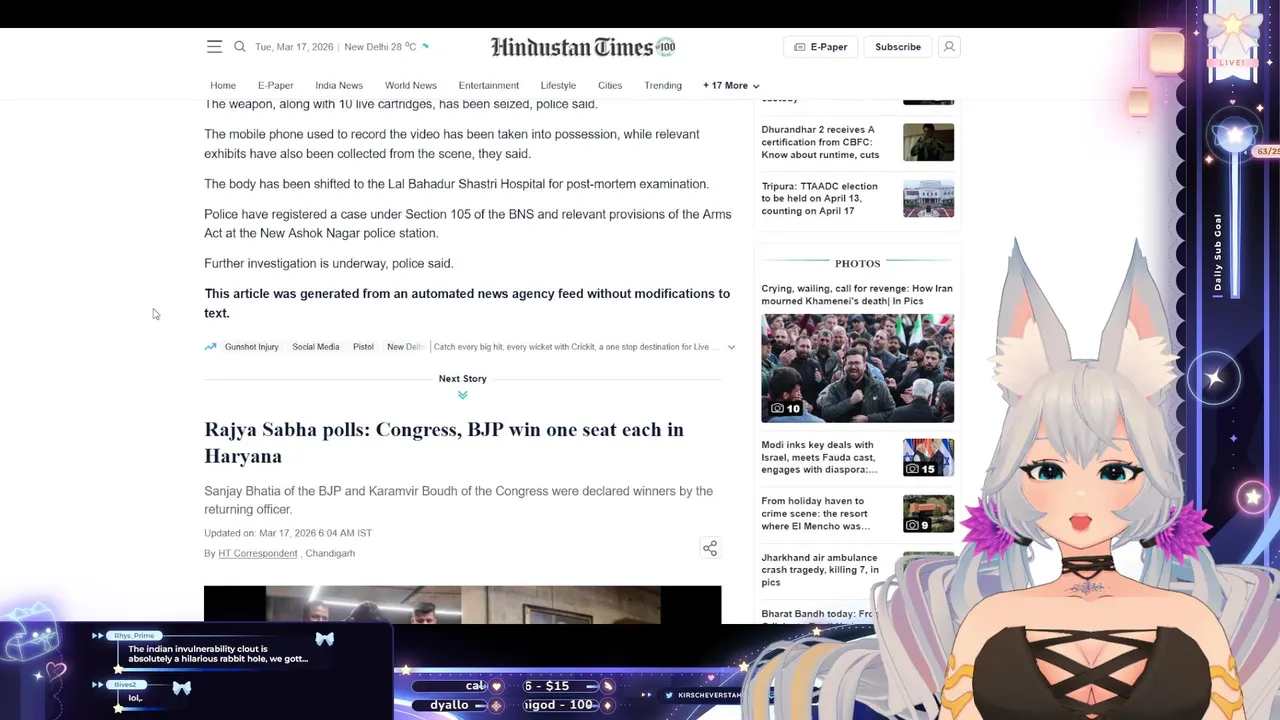Viewport: 1280px width, 720px height.
Task: Follow the Next Story down arrow
Action: pos(462,395)
